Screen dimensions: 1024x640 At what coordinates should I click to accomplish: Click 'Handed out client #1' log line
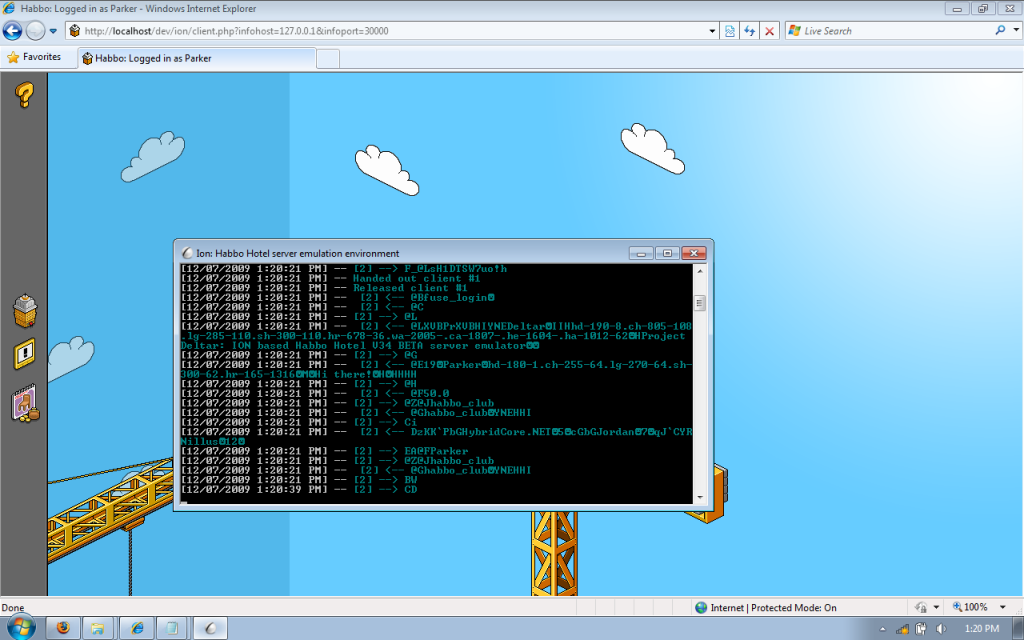417,278
